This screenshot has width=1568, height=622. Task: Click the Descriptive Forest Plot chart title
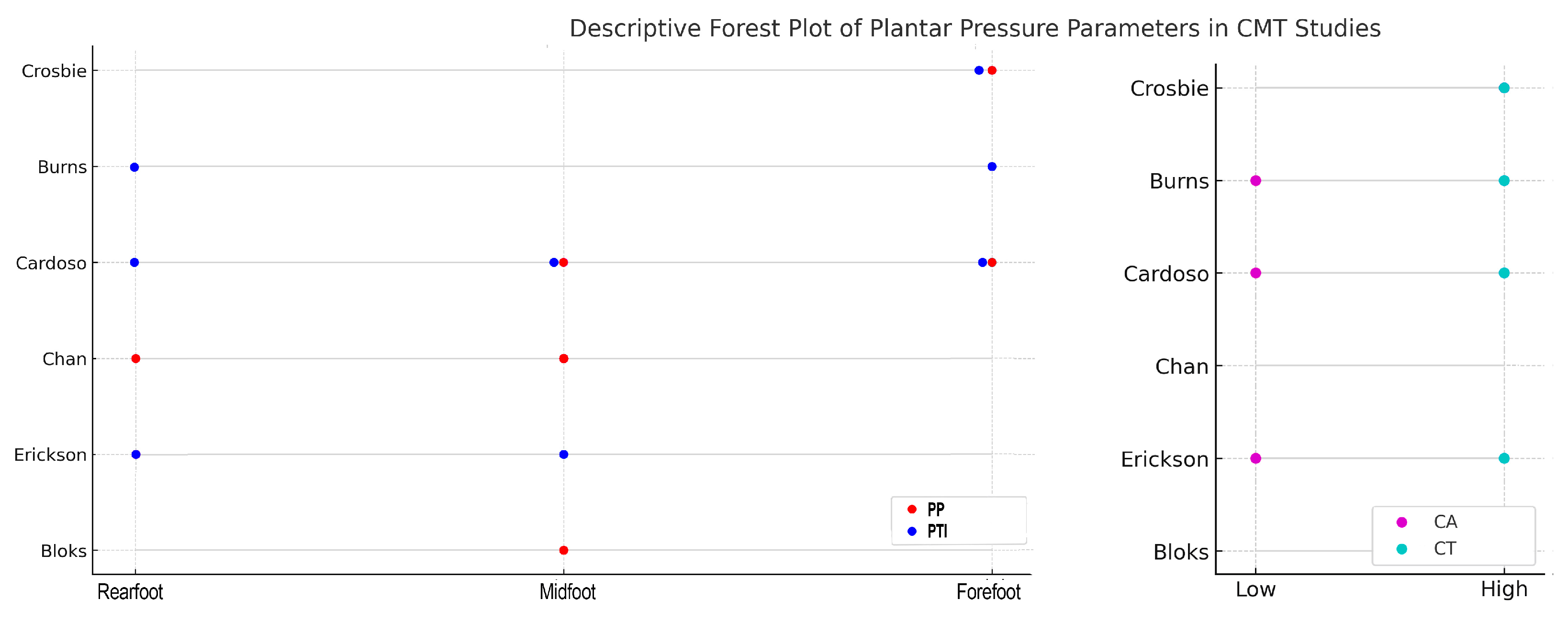(x=974, y=29)
